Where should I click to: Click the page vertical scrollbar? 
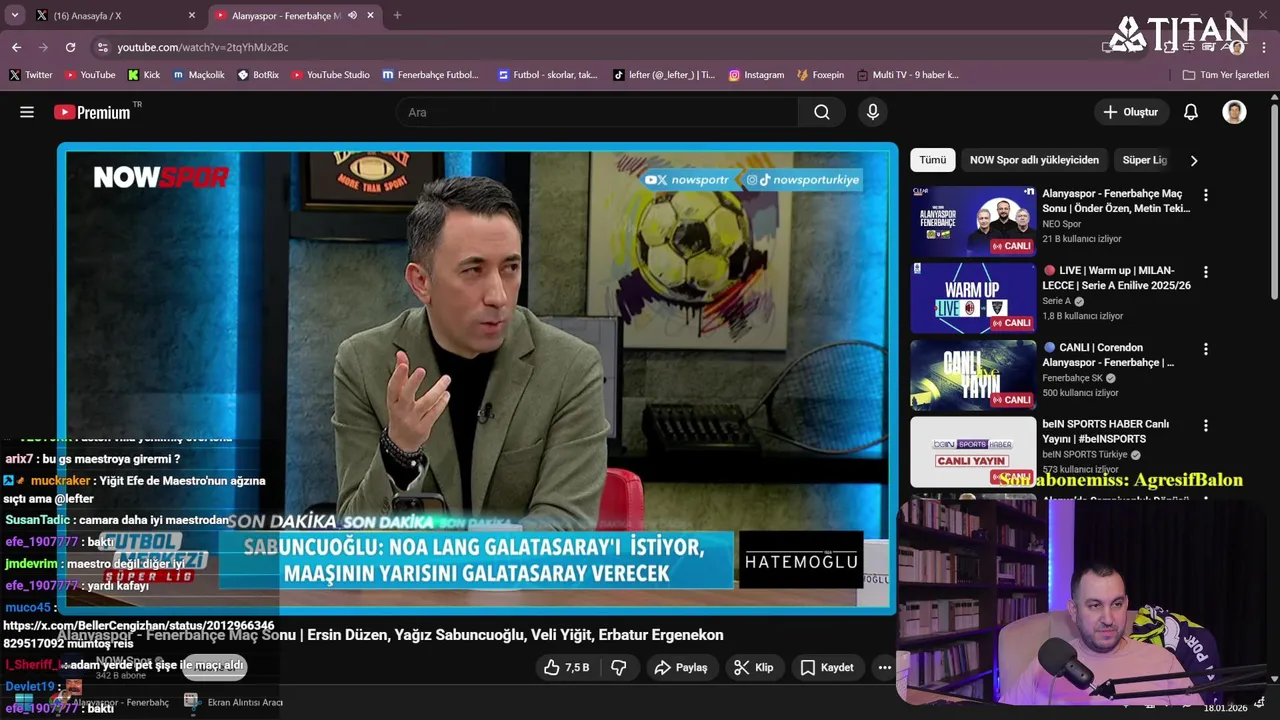pos(1274,200)
